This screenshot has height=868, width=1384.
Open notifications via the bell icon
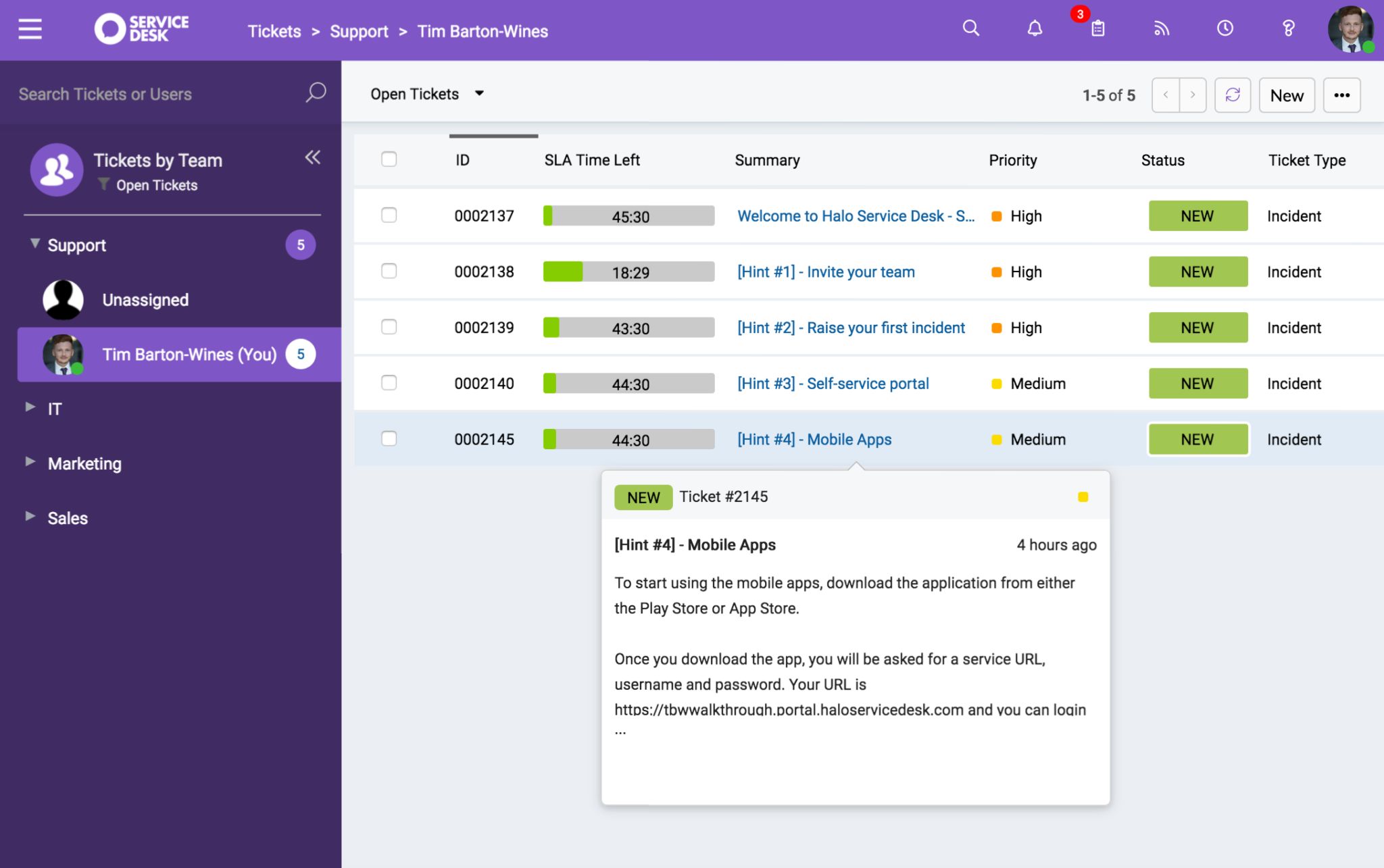(x=1035, y=28)
